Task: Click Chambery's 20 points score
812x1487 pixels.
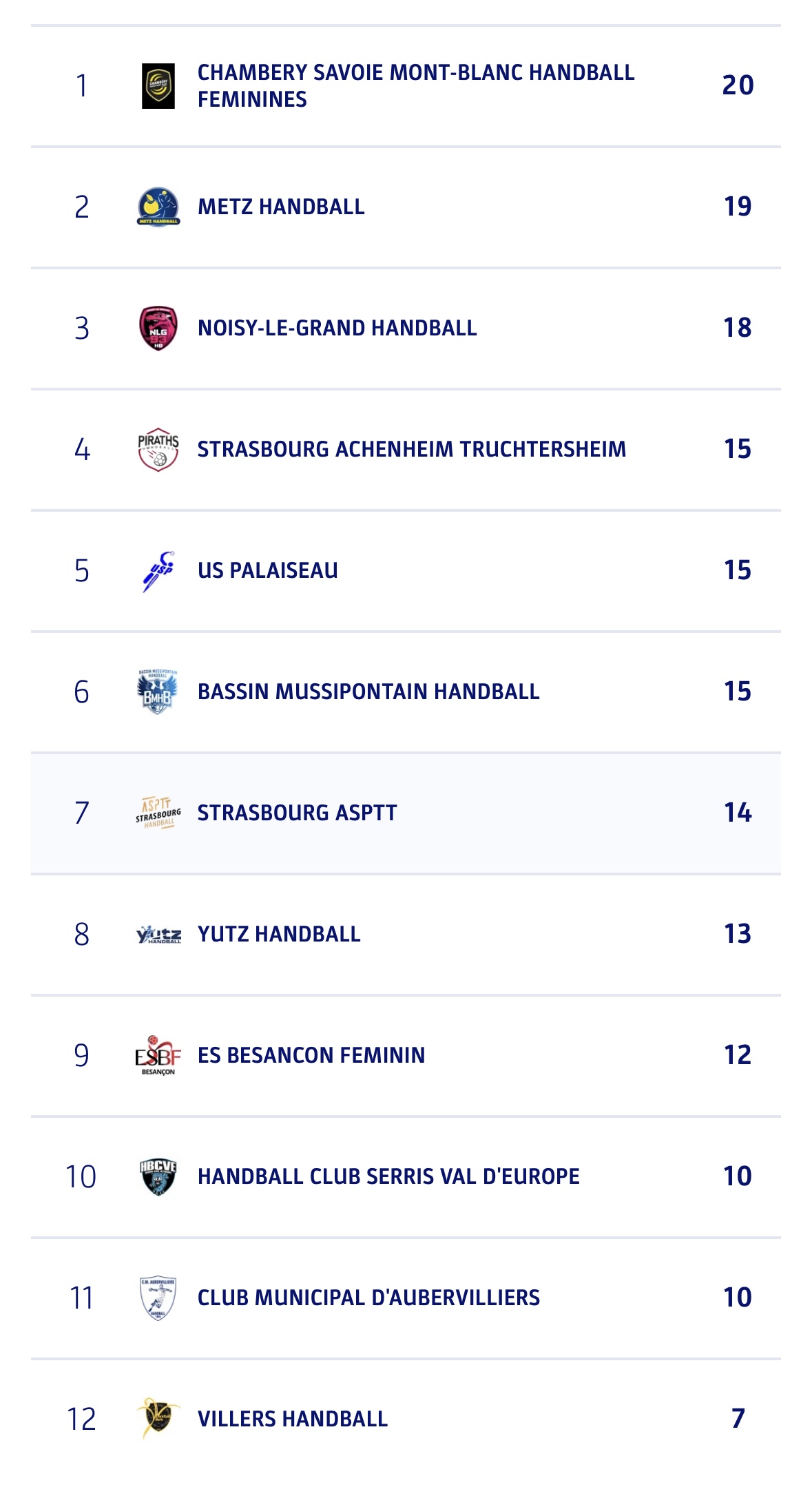Action: click(738, 85)
